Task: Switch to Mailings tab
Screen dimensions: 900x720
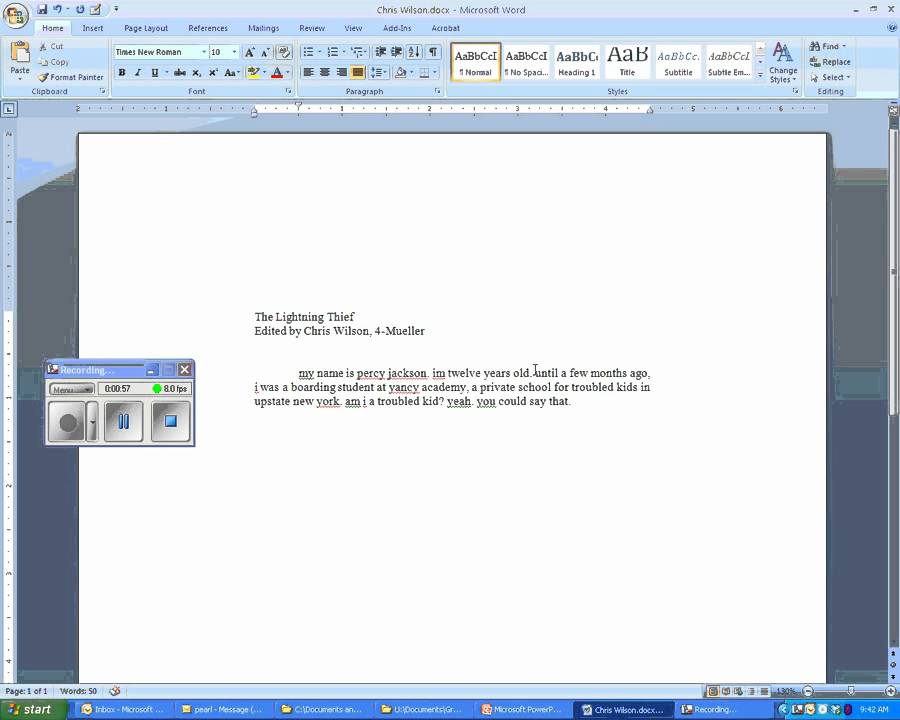Action: point(263,28)
